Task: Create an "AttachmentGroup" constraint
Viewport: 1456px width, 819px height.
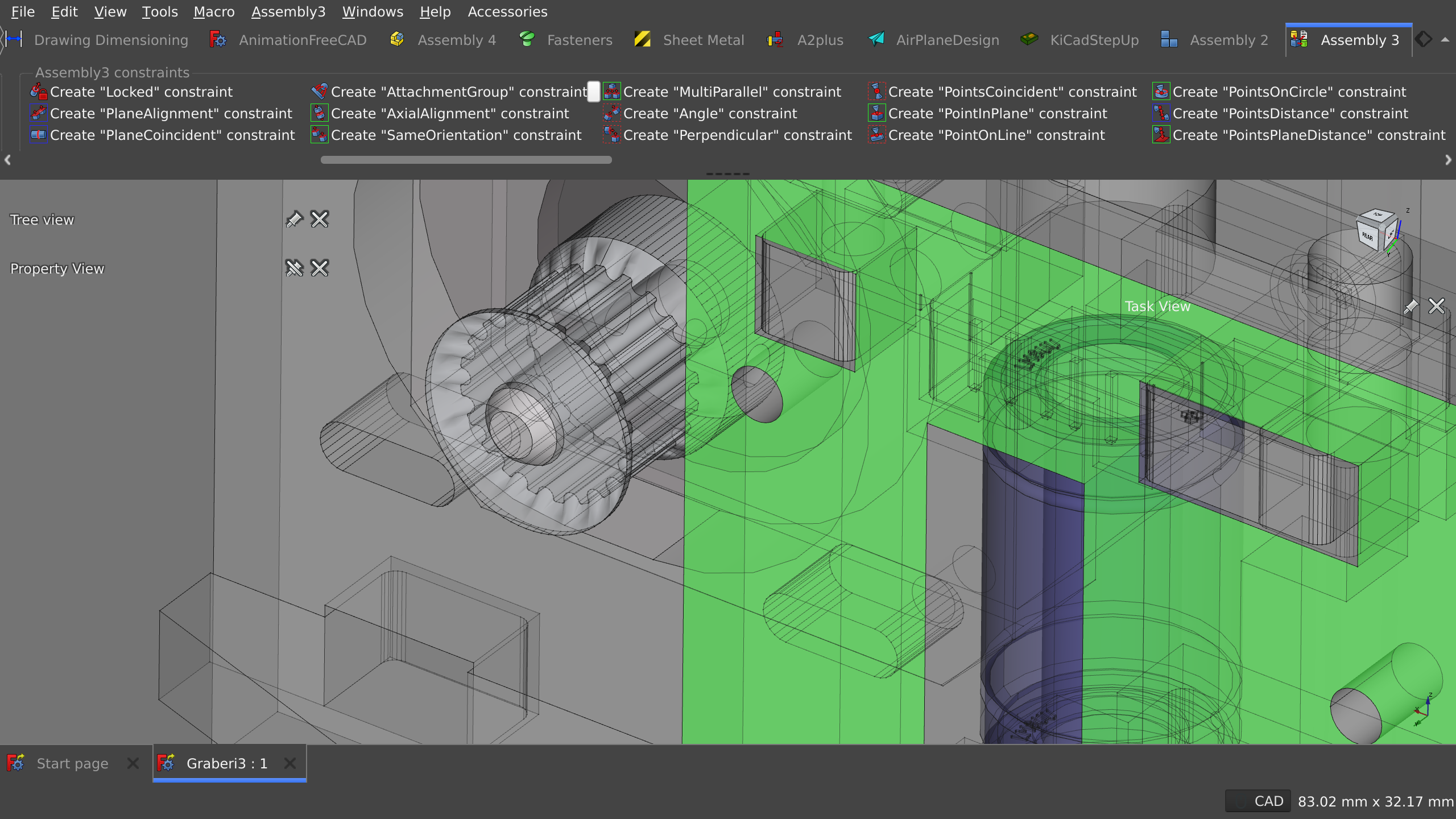Action: pos(449,92)
